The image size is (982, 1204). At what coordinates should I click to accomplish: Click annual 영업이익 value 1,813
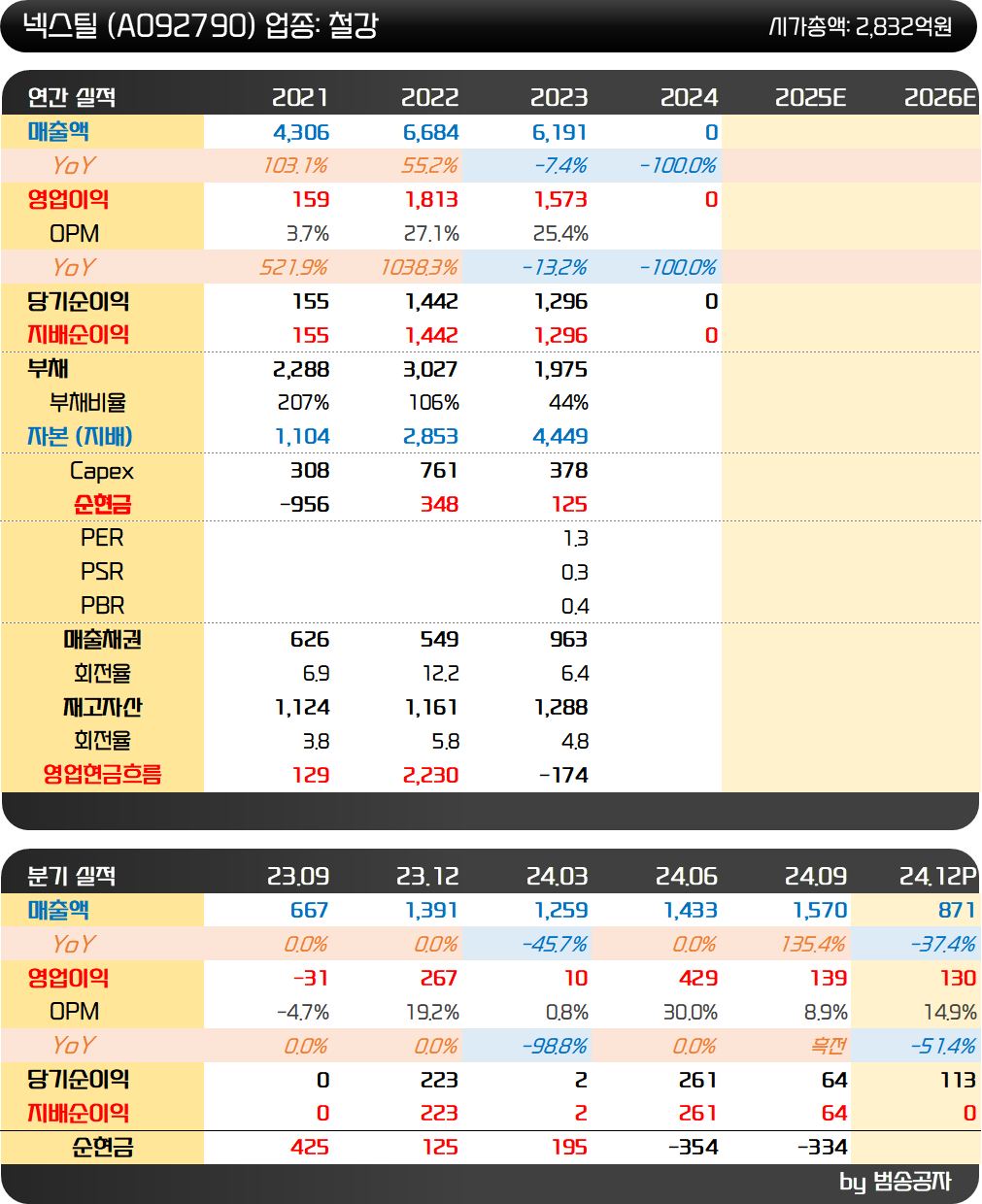pyautogui.click(x=430, y=200)
